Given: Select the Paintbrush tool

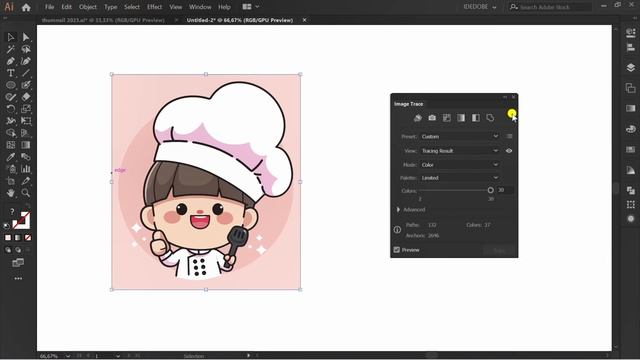Looking at the screenshot, I should [26, 85].
